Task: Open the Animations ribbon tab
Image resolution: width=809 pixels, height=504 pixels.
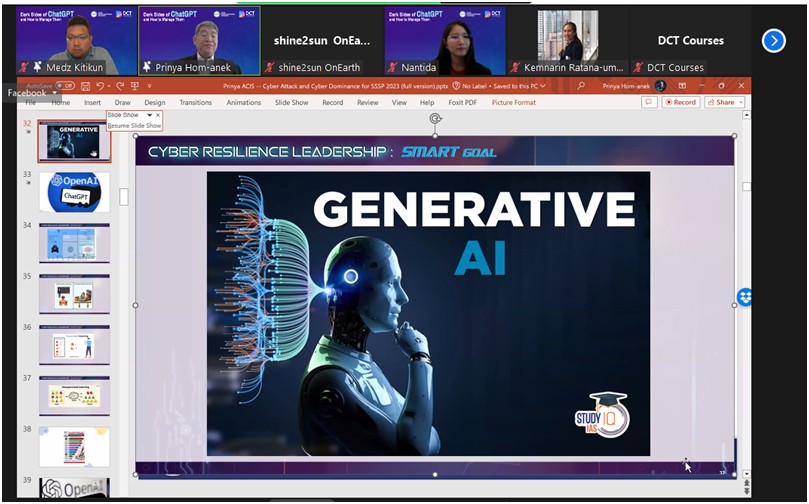Action: (x=243, y=102)
